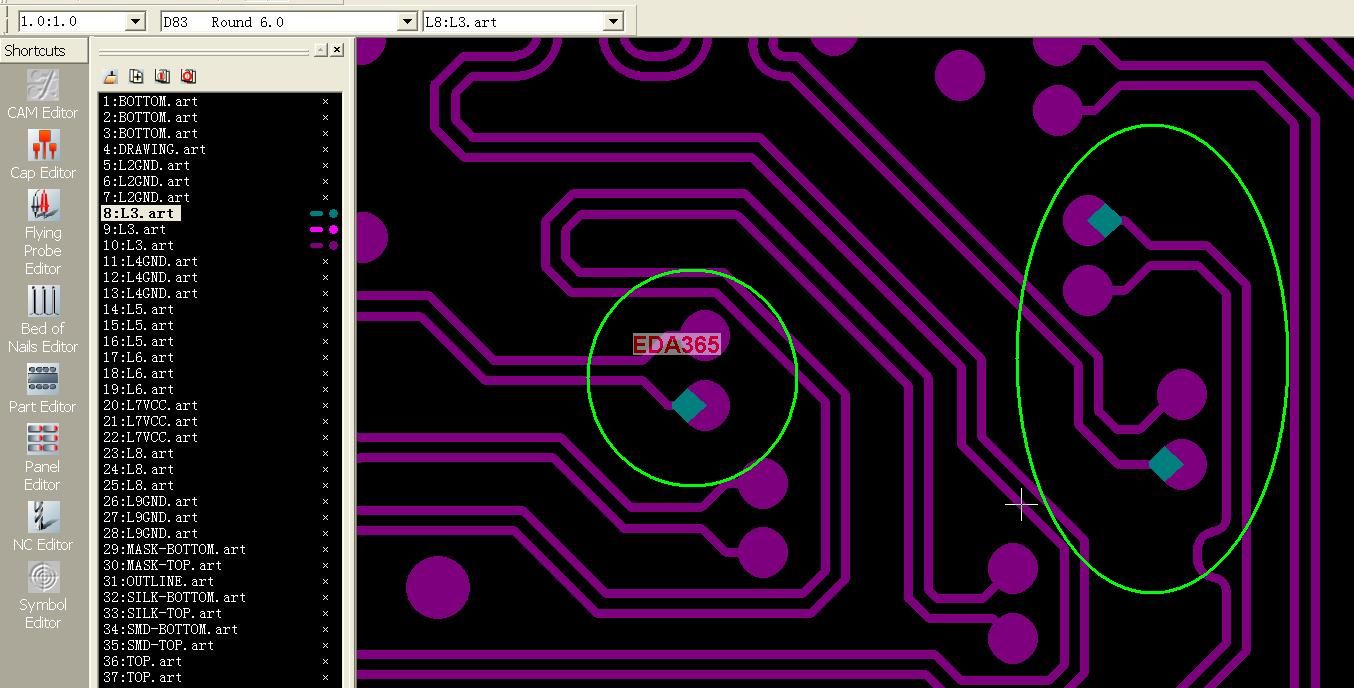Select layer 6:L2GND.art in list
Screen dimensions: 1354x688
click(x=146, y=181)
